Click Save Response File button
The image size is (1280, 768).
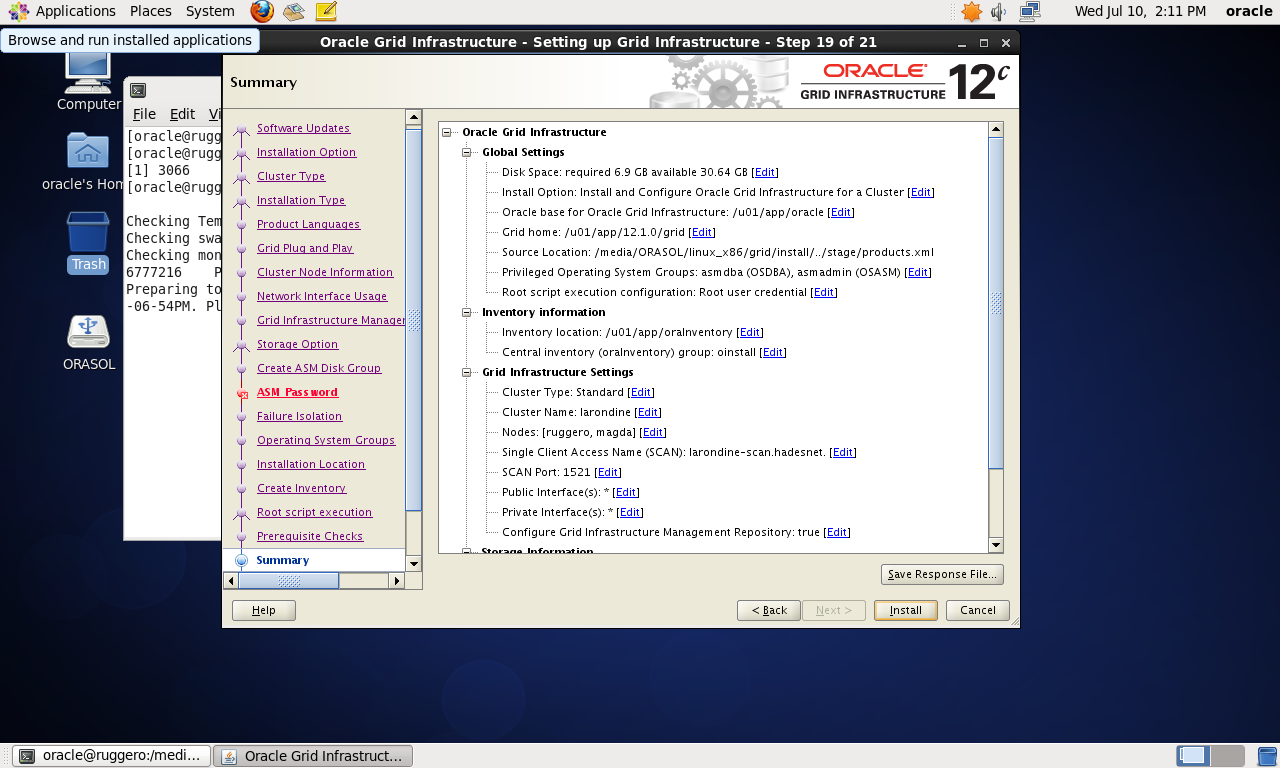941,574
